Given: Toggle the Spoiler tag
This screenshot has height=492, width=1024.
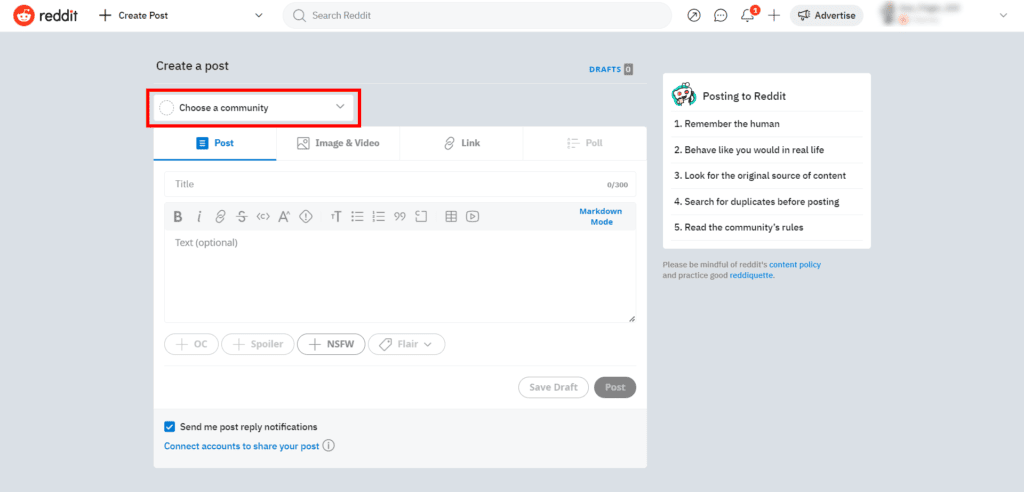Looking at the screenshot, I should point(258,344).
